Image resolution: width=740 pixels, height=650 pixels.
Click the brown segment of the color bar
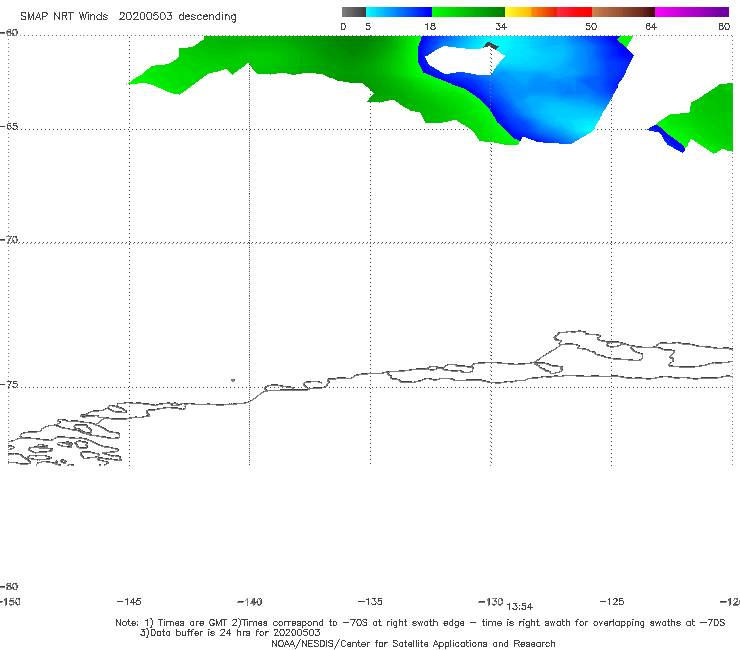pyautogui.click(x=623, y=12)
